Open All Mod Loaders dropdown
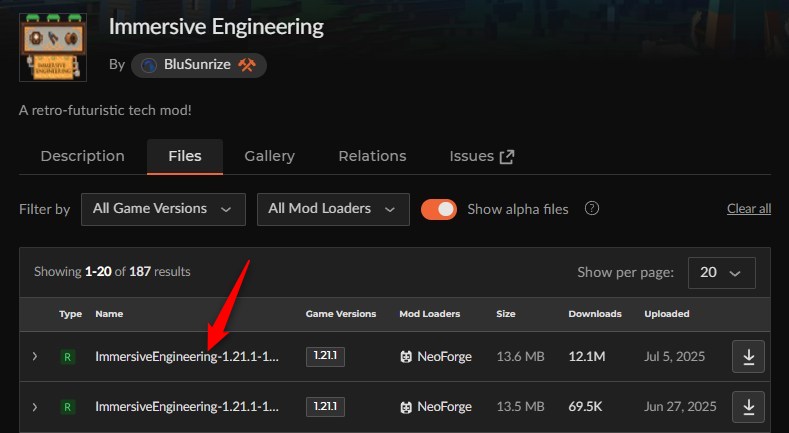Image resolution: width=789 pixels, height=433 pixels. point(333,209)
